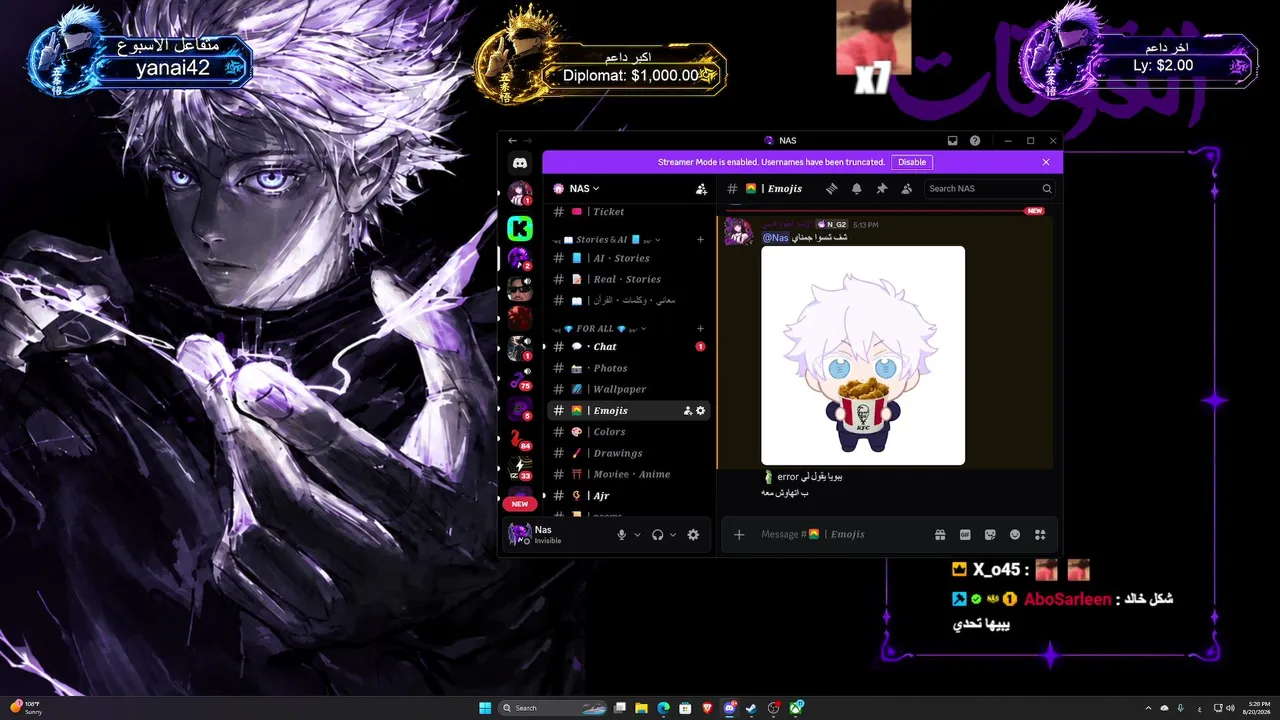Open the KFC chibi image attachment
This screenshot has width=1280, height=720.
click(x=863, y=355)
